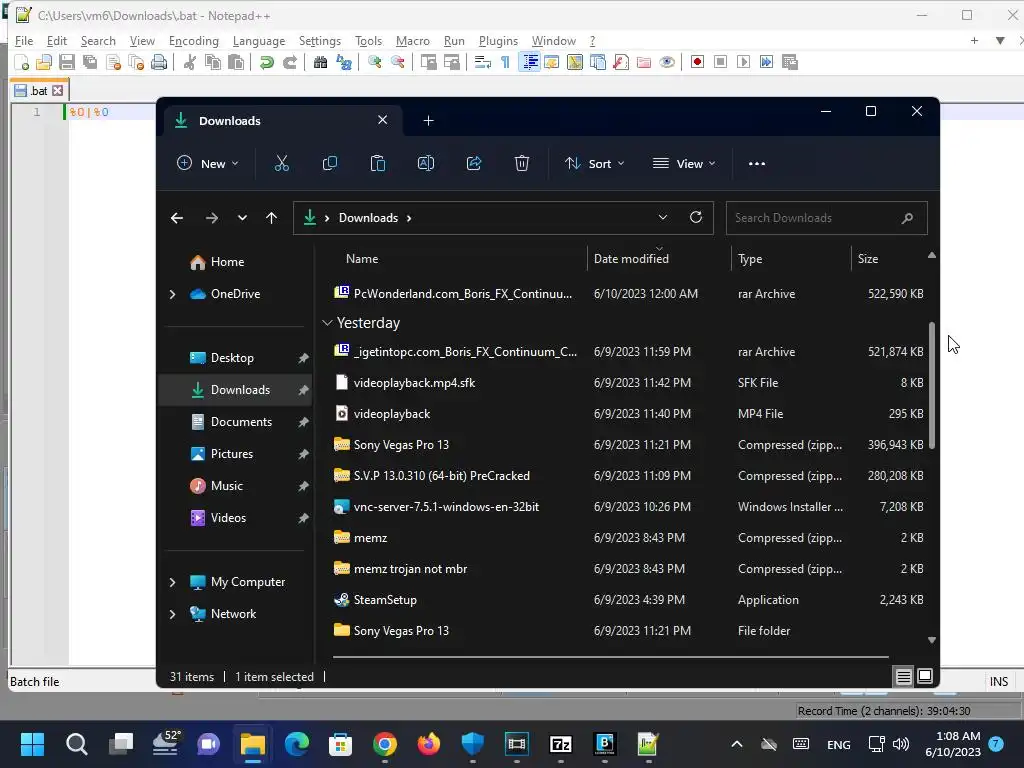Open Sort dropdown in Explorer
The width and height of the screenshot is (1024, 768).
[x=594, y=163]
